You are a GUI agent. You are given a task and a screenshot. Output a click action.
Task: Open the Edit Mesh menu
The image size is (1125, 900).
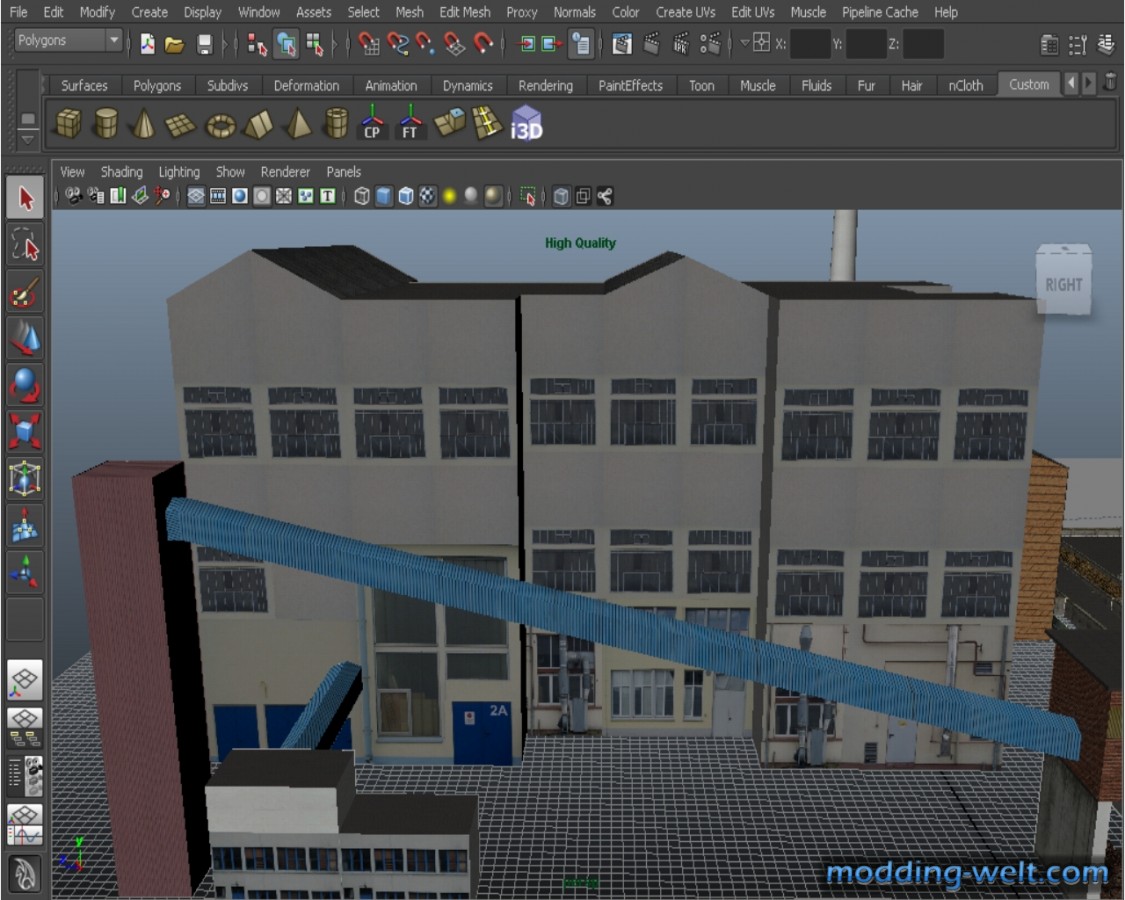[x=464, y=12]
